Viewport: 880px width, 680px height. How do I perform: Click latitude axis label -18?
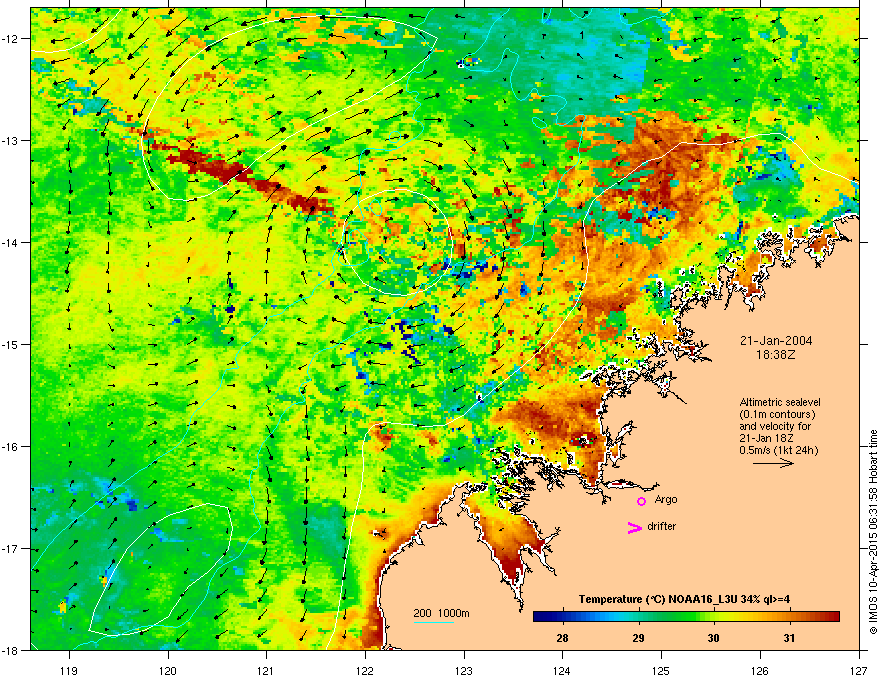pos(11,650)
